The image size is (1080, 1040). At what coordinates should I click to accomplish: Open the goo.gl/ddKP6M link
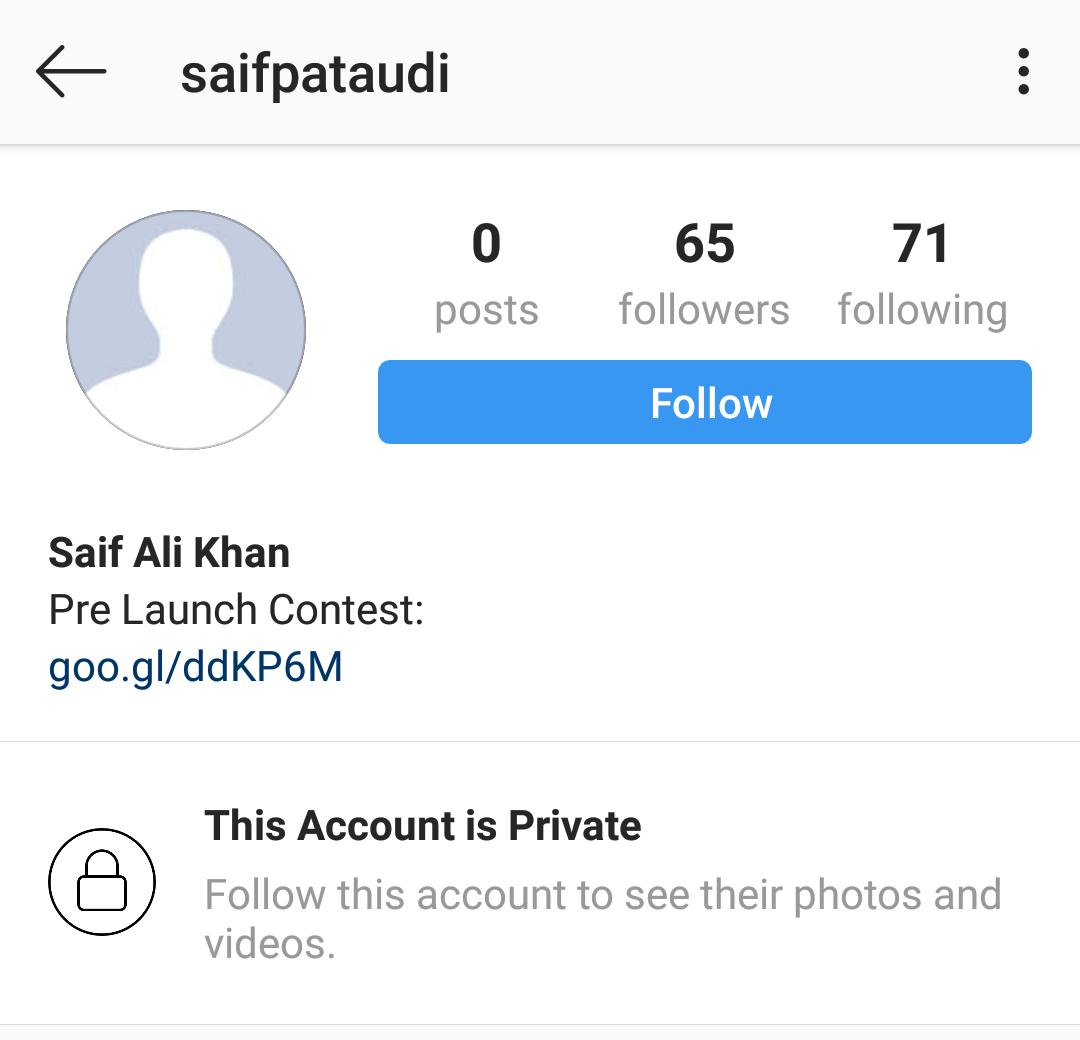coord(196,667)
